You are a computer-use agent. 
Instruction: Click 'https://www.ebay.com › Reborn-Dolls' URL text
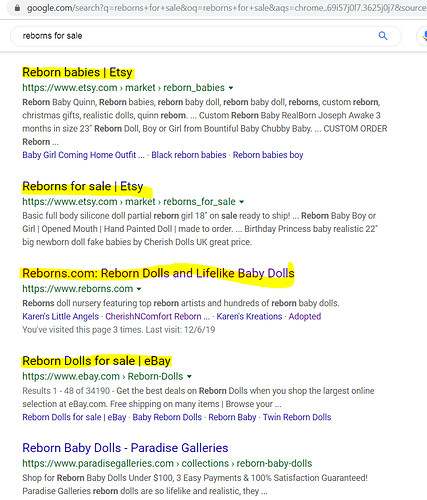coord(103,376)
